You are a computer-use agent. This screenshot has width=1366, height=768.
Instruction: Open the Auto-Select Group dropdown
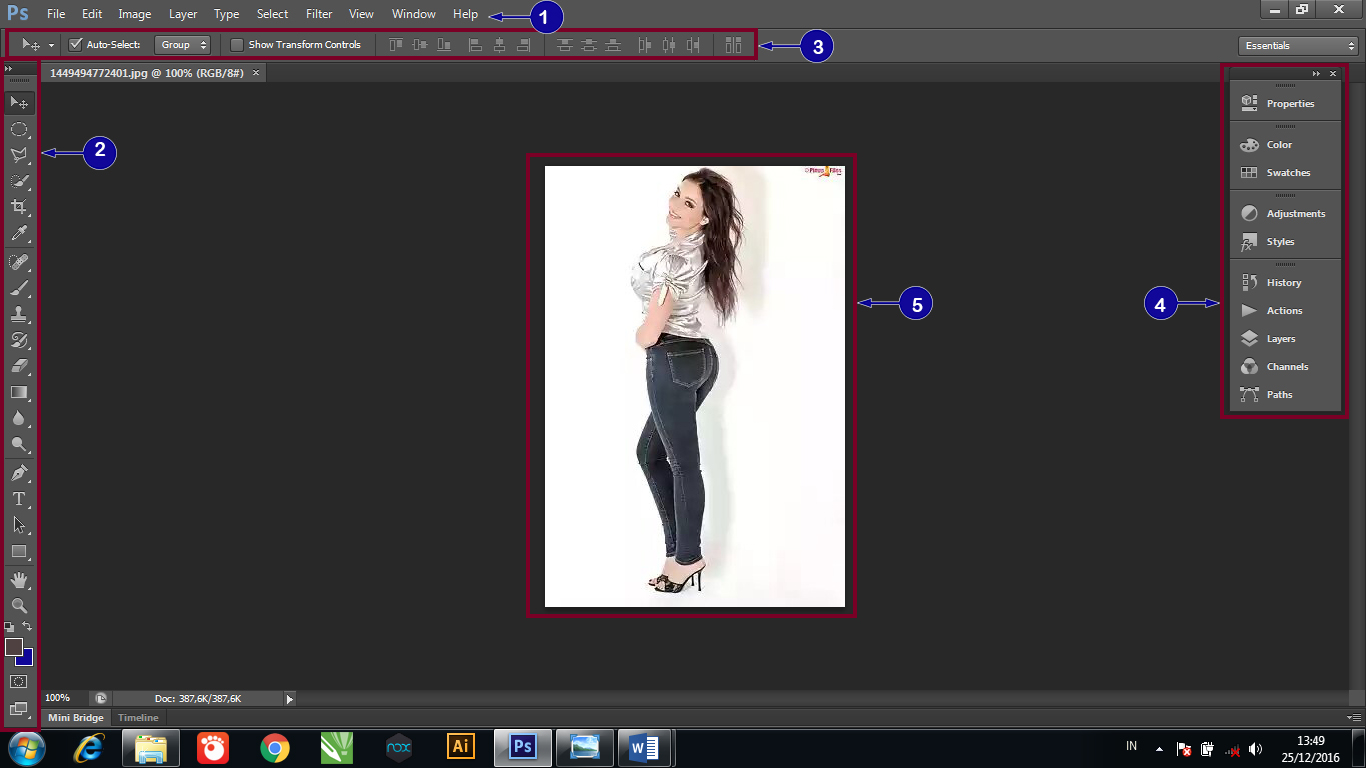[183, 44]
